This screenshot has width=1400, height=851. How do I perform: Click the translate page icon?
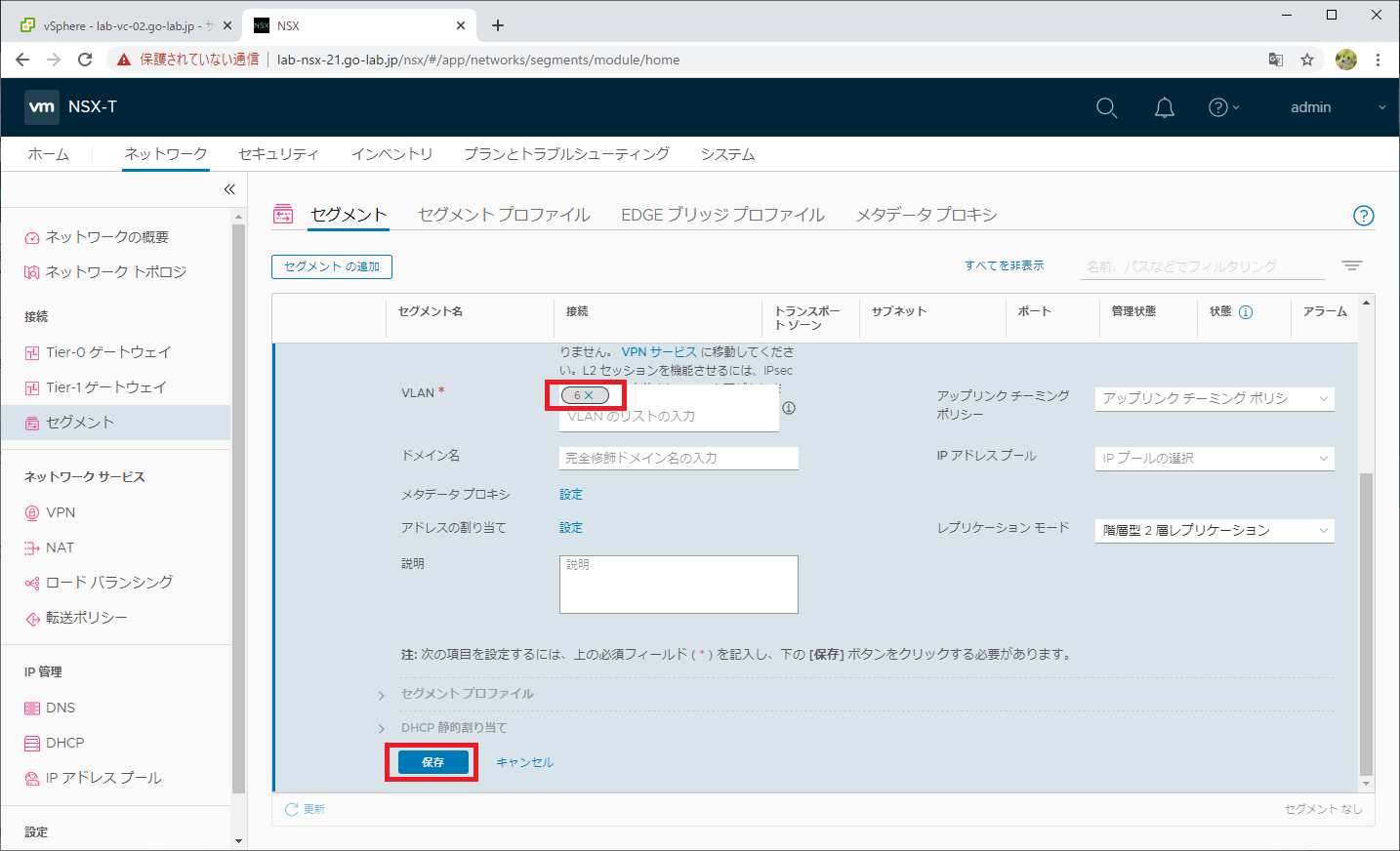[1276, 60]
